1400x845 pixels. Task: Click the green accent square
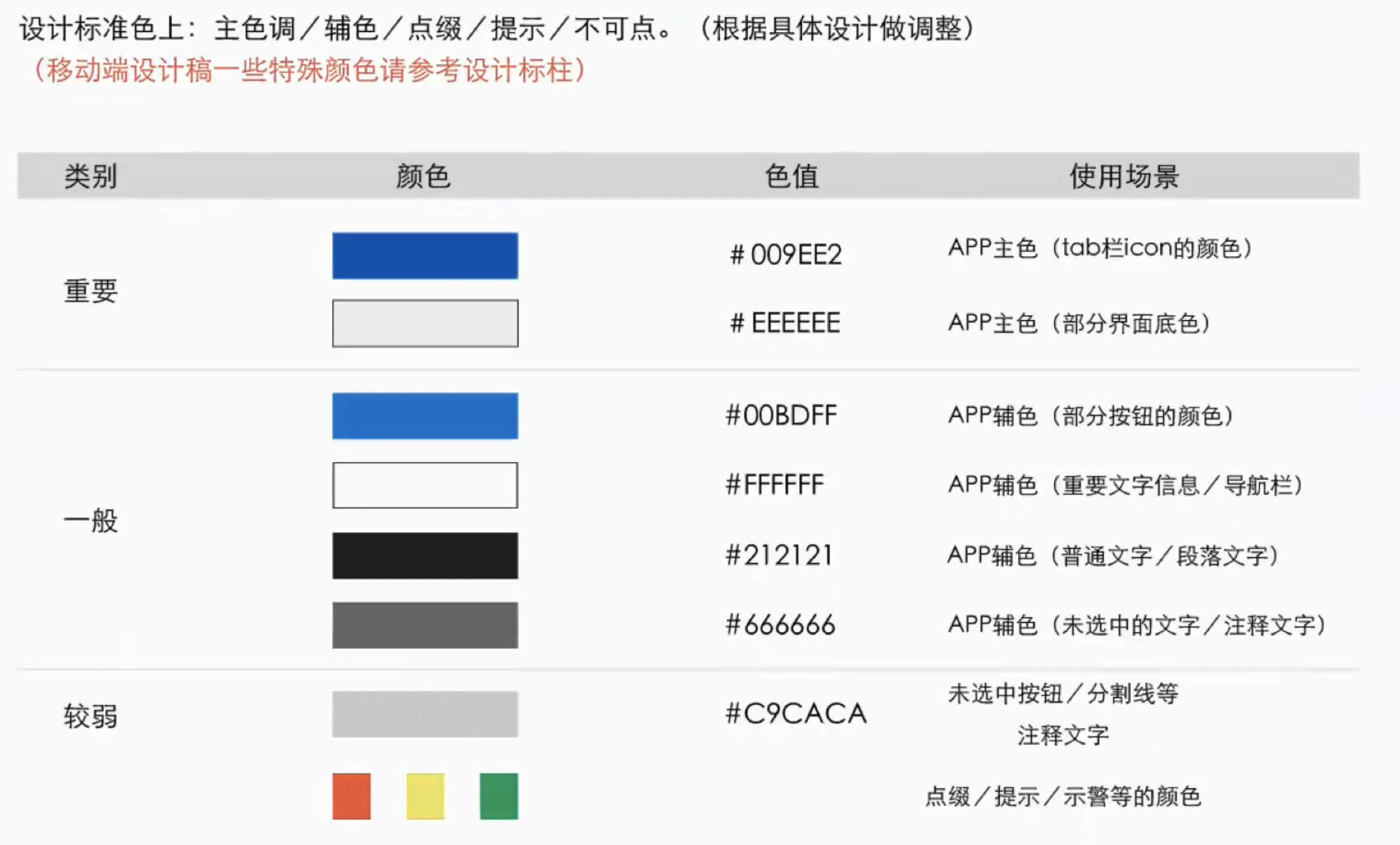coord(498,796)
